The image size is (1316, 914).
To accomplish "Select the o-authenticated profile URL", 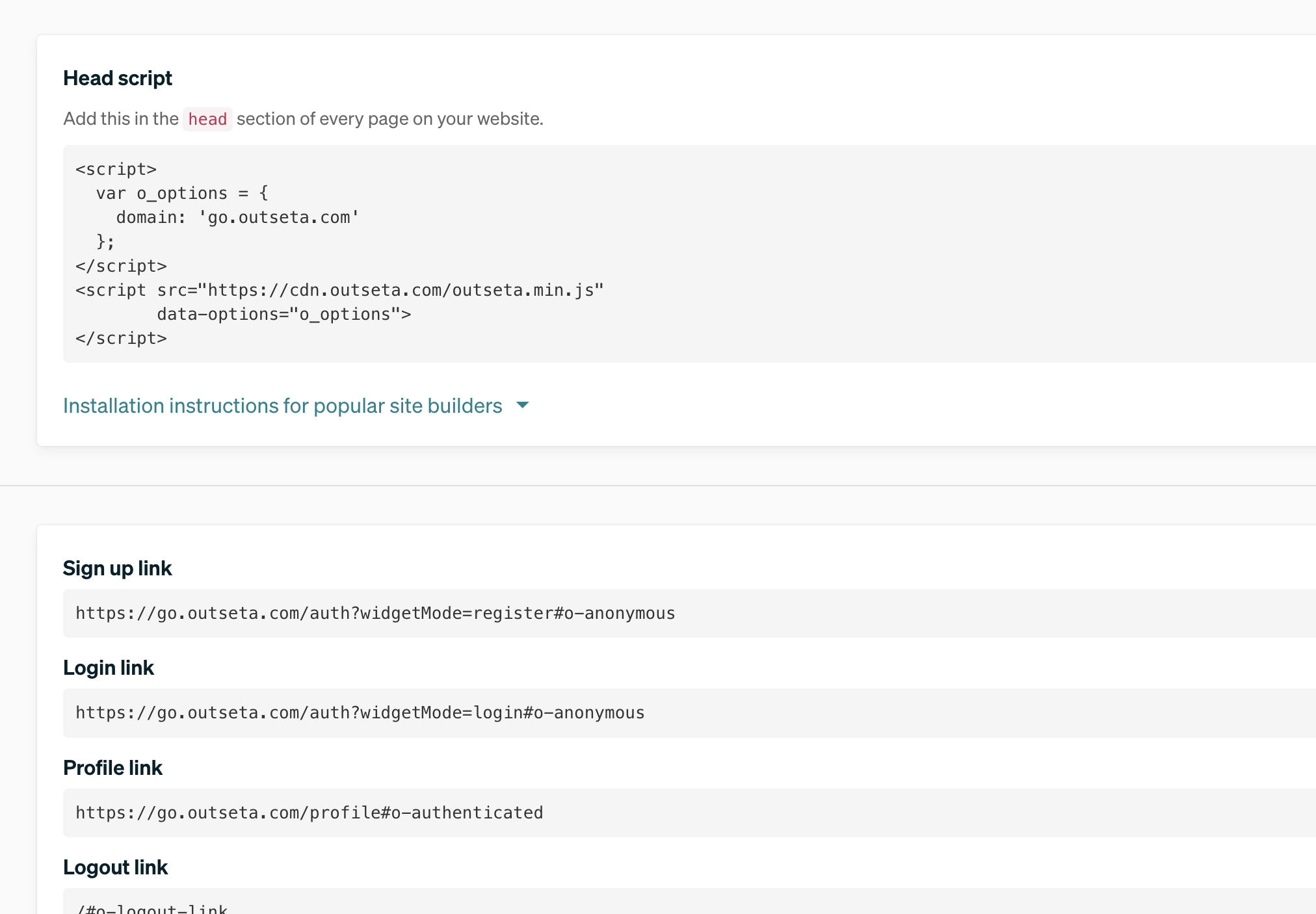I will click(309, 812).
